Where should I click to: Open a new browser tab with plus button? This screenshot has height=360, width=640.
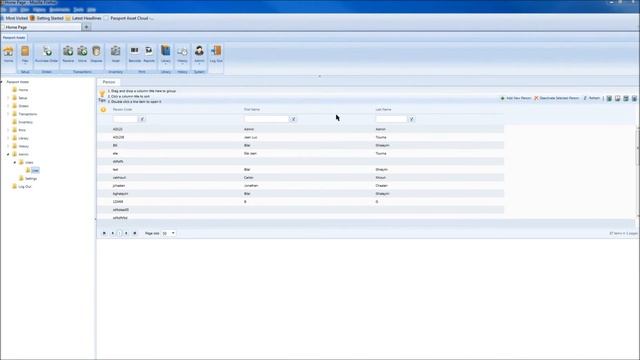pos(87,27)
